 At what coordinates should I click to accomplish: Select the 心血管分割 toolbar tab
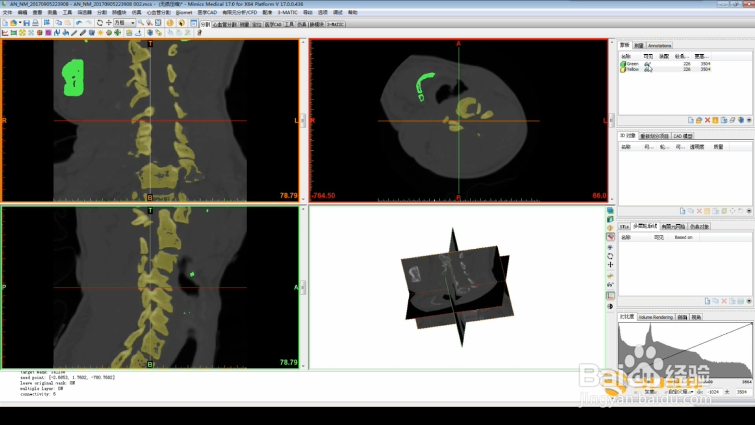[224, 24]
